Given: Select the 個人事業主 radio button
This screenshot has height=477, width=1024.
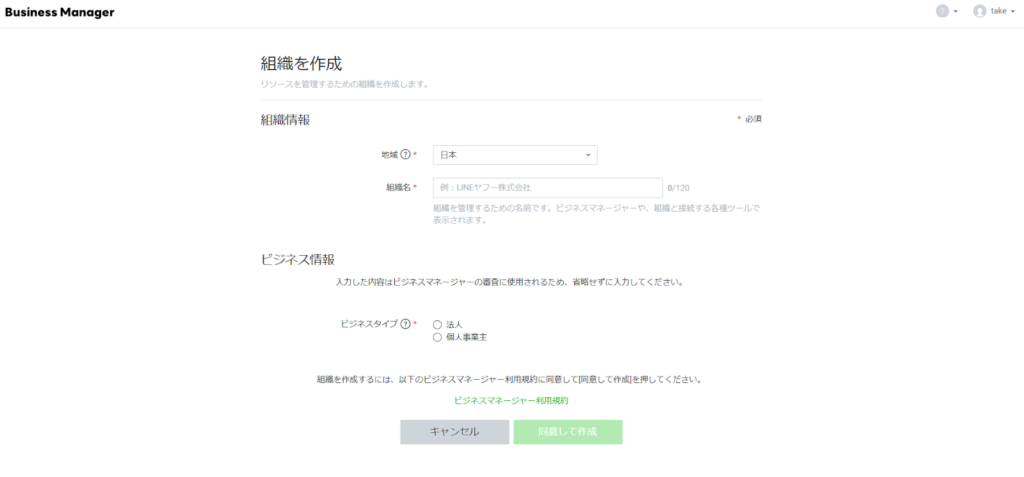Looking at the screenshot, I should [x=437, y=338].
